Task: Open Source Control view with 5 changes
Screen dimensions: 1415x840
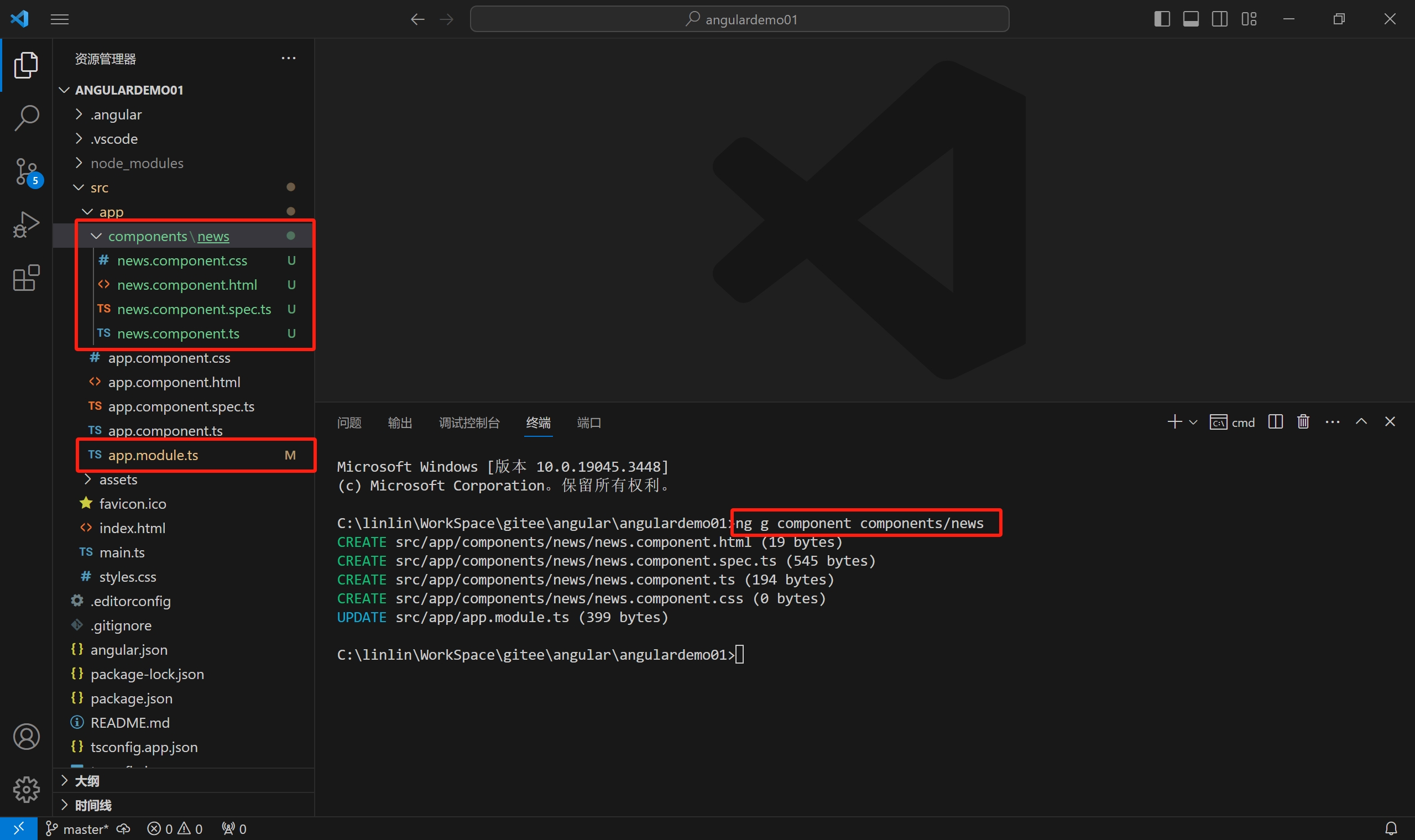Action: 26,171
